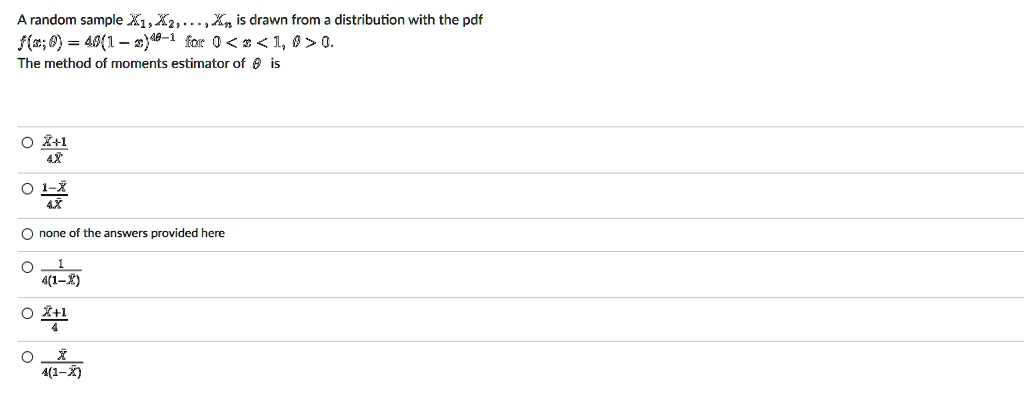Choose 'none of the answers provided here' radio
1024x394 pixels.
27,234
